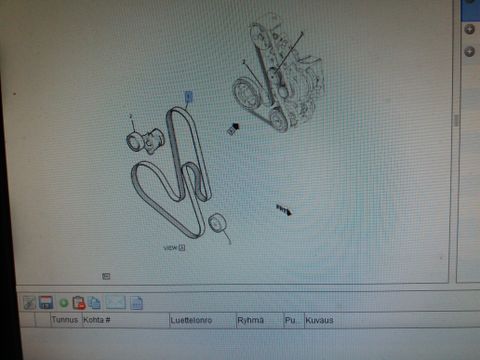Click the clipboard with red delete icon

click(79, 303)
